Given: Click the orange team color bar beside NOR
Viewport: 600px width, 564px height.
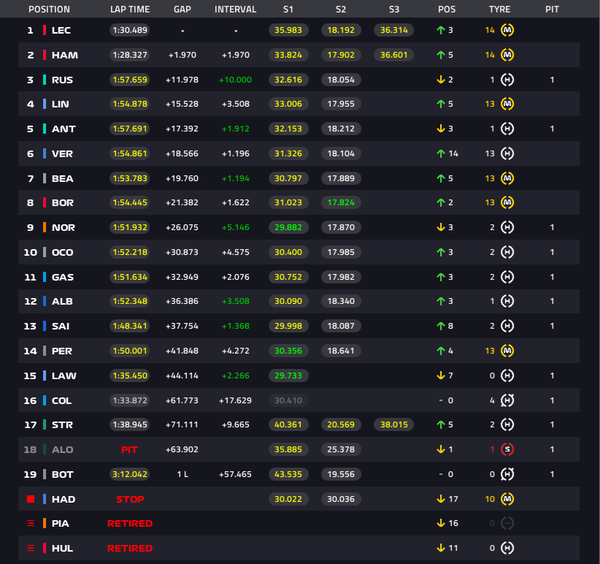Looking at the screenshot, I should pos(44,227).
